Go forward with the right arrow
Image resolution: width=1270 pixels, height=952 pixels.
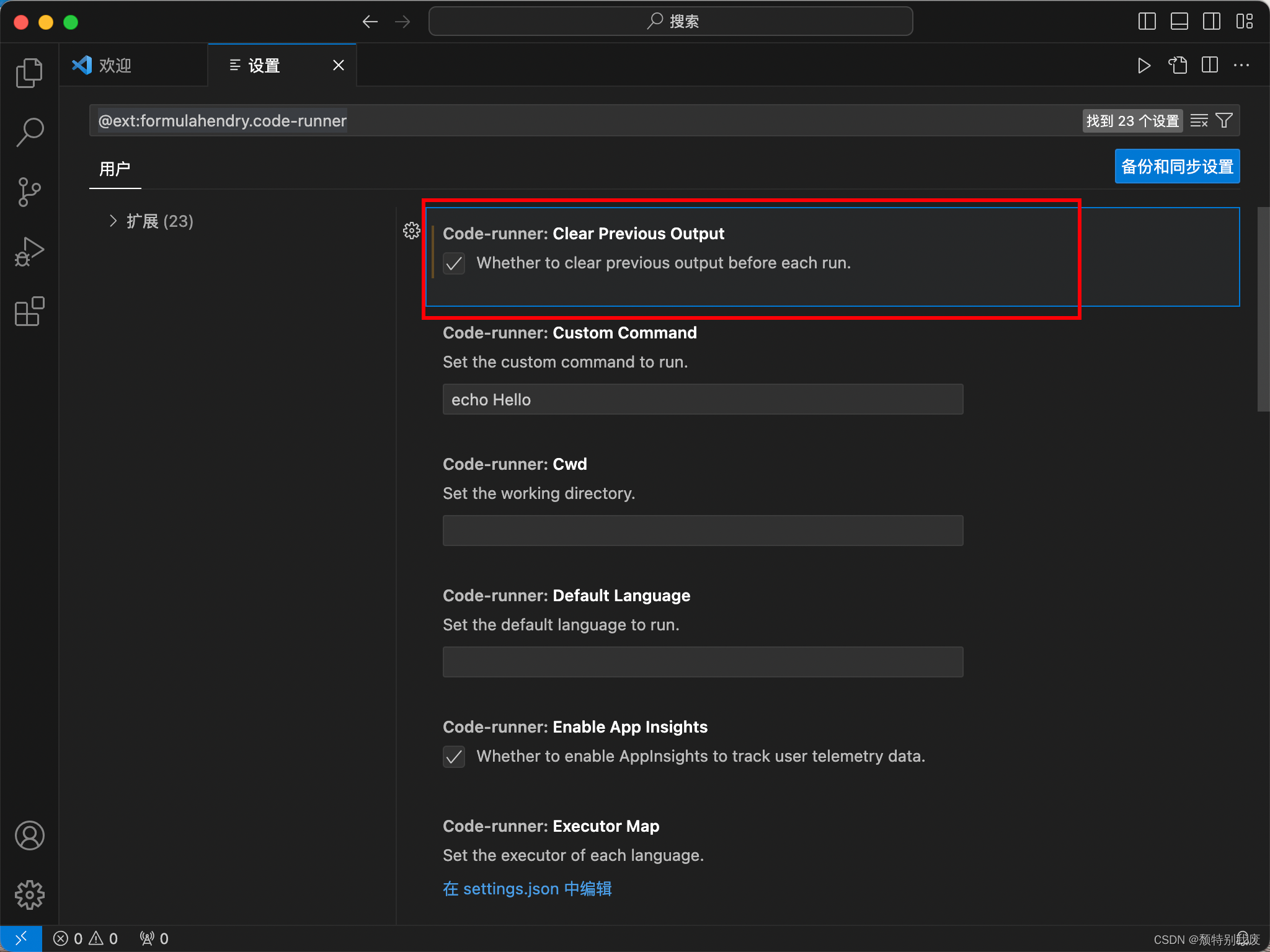402,22
